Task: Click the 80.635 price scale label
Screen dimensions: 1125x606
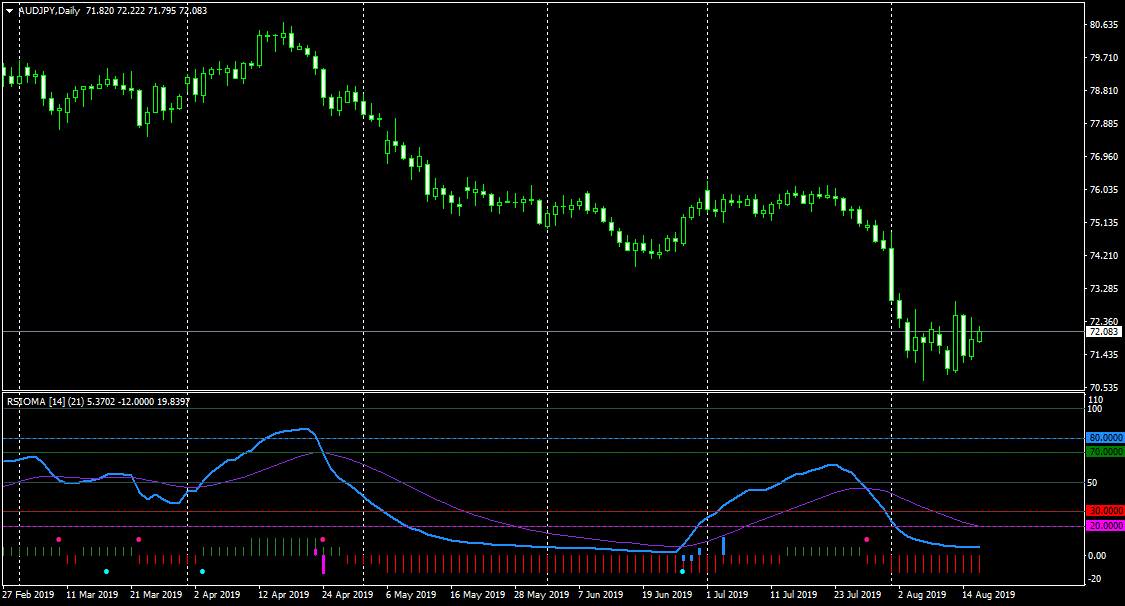Action: coord(1103,25)
